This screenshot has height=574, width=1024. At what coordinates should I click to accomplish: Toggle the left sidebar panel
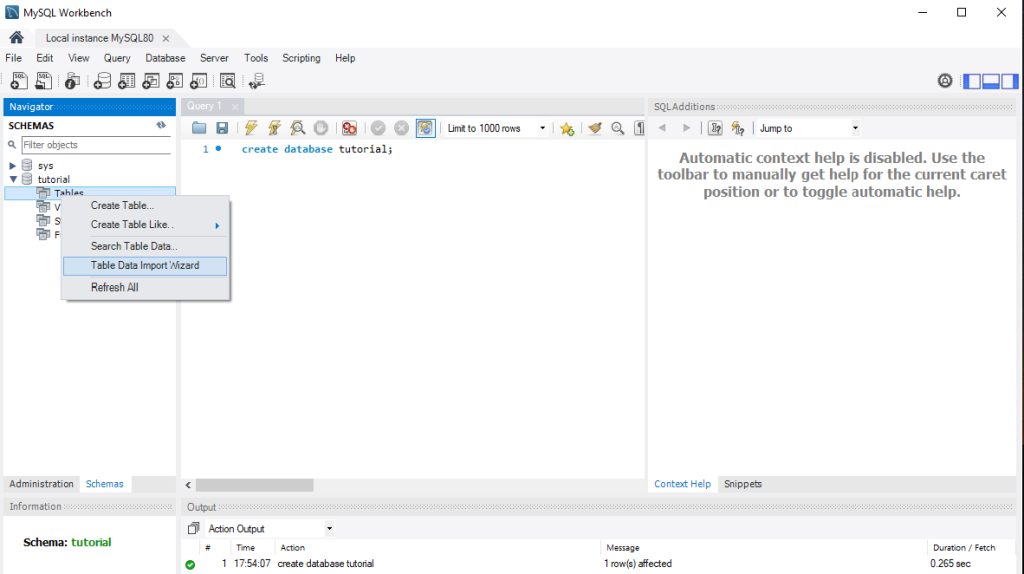(x=972, y=81)
